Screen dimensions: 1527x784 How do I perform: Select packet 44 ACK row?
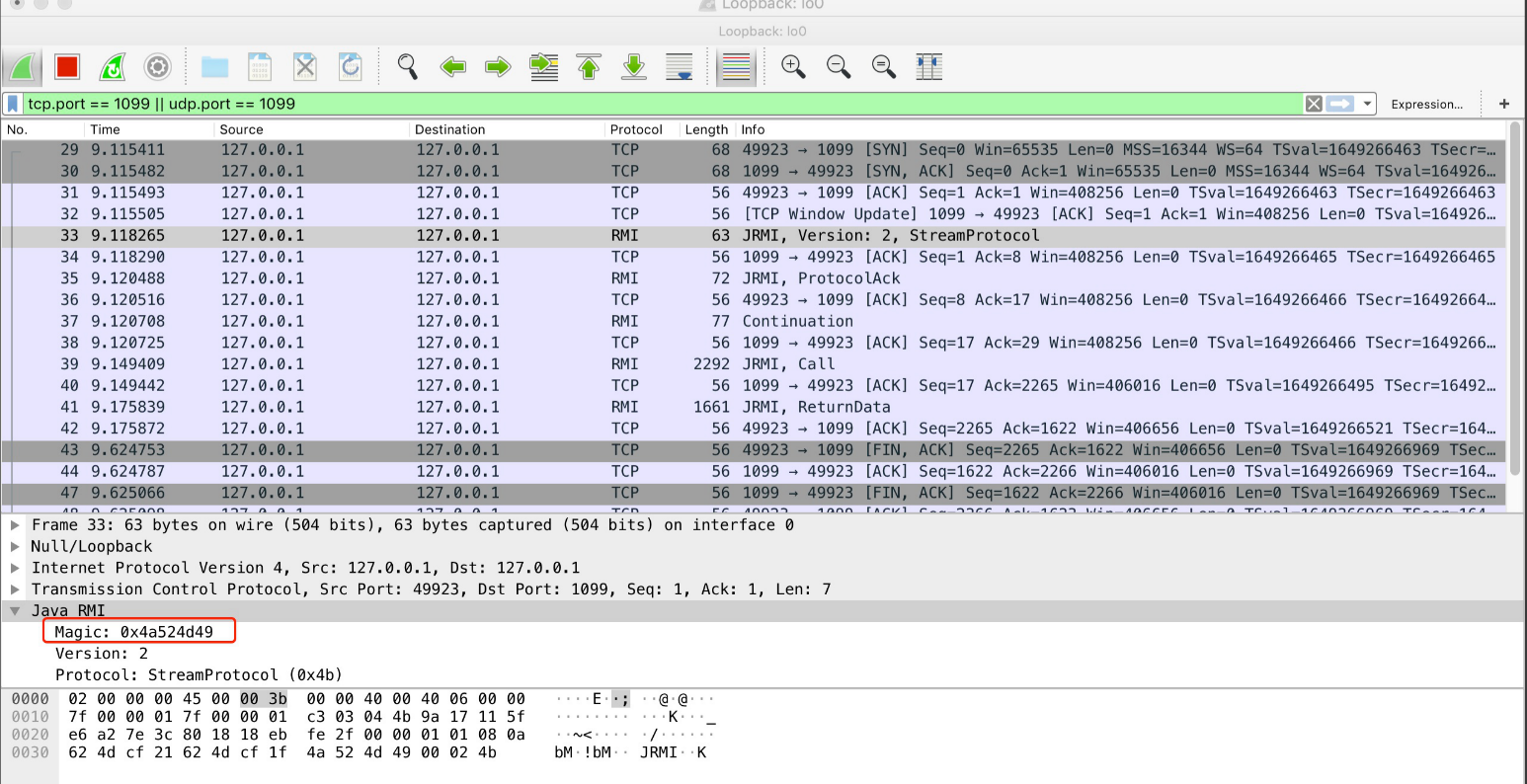[755, 472]
